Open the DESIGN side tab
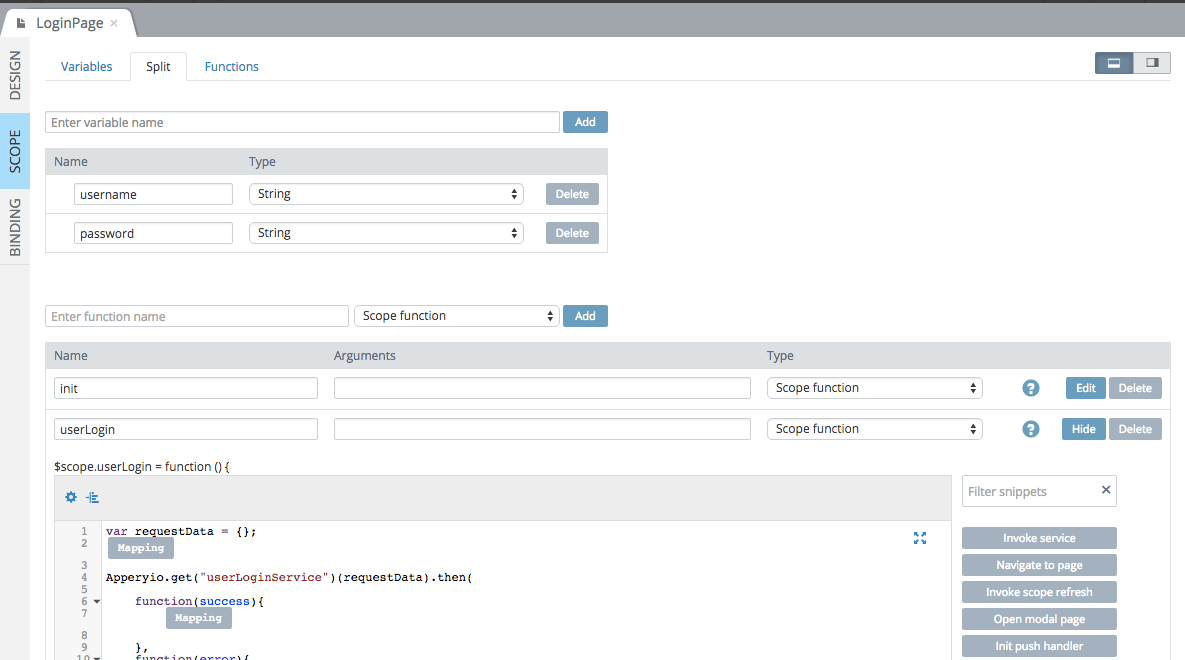Image resolution: width=1185 pixels, height=660 pixels. click(x=15, y=75)
